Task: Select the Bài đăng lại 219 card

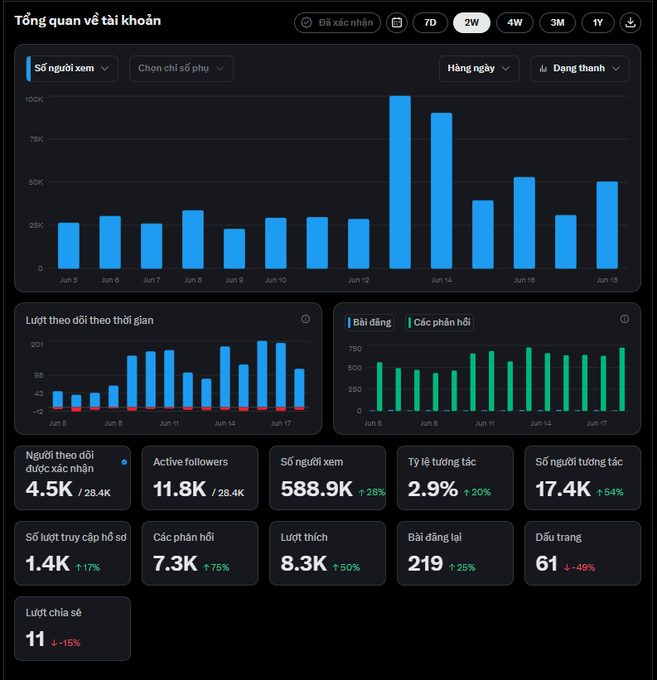Action: tap(455, 553)
